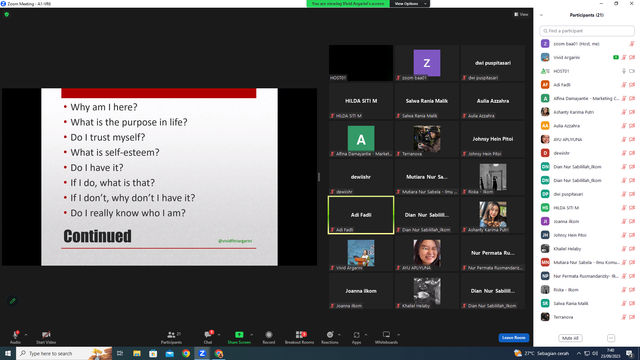Open the Whiteboards toolbar button
Screen dimensions: 640x360
coord(386,337)
